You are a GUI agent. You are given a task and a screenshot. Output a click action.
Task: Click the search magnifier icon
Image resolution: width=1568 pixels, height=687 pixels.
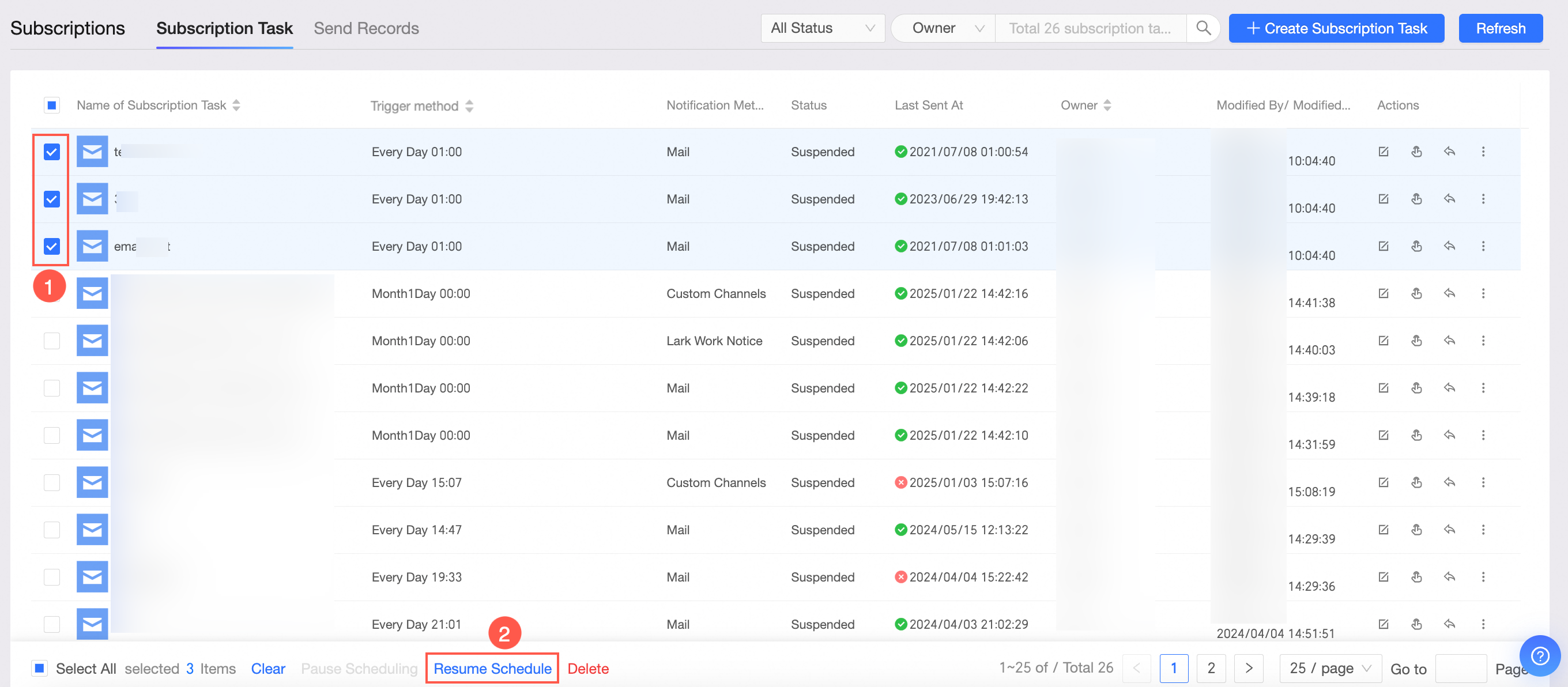(x=1203, y=28)
